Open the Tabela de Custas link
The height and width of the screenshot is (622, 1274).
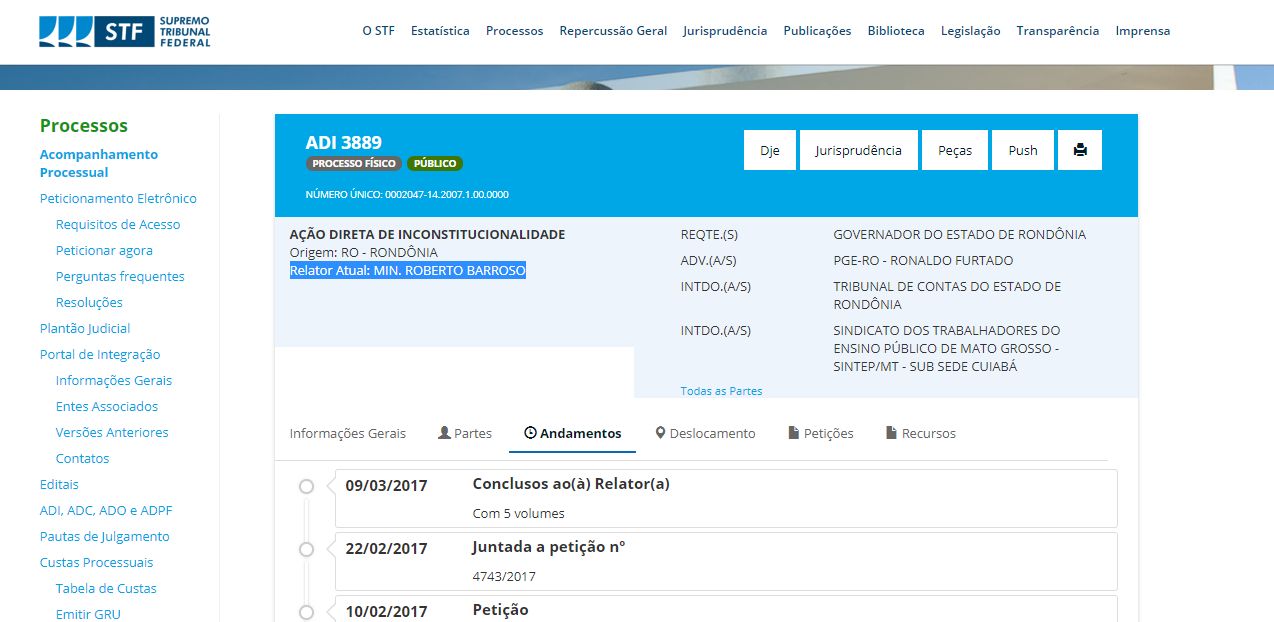[106, 588]
